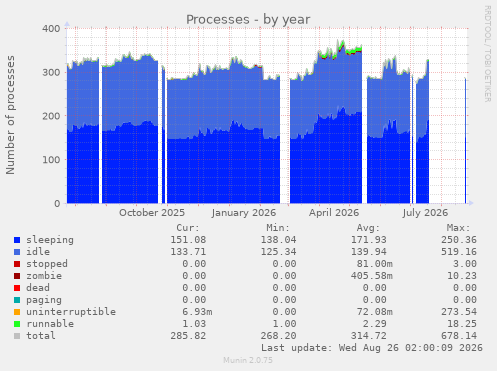Click the Last update timestamp text
The width and height of the screenshot is (497, 371).
click(x=372, y=348)
